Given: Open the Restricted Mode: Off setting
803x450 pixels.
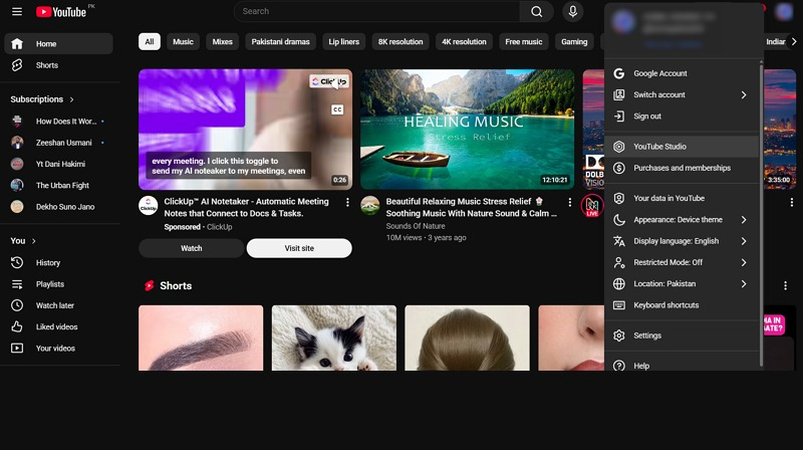Looking at the screenshot, I should 680,263.
